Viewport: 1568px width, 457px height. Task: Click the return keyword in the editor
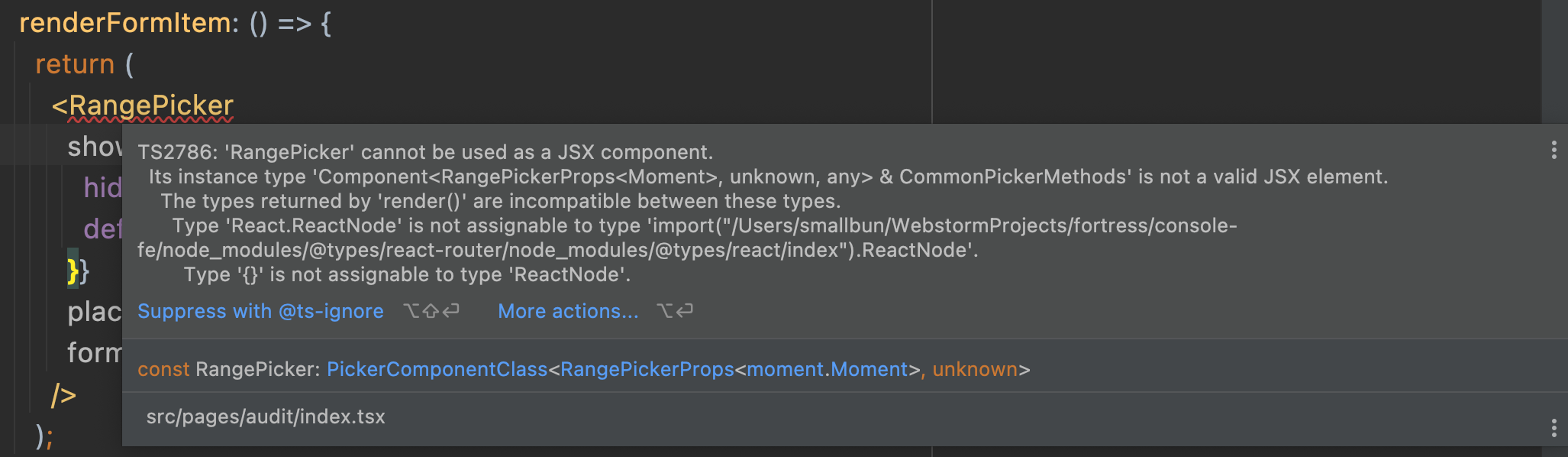(x=74, y=64)
